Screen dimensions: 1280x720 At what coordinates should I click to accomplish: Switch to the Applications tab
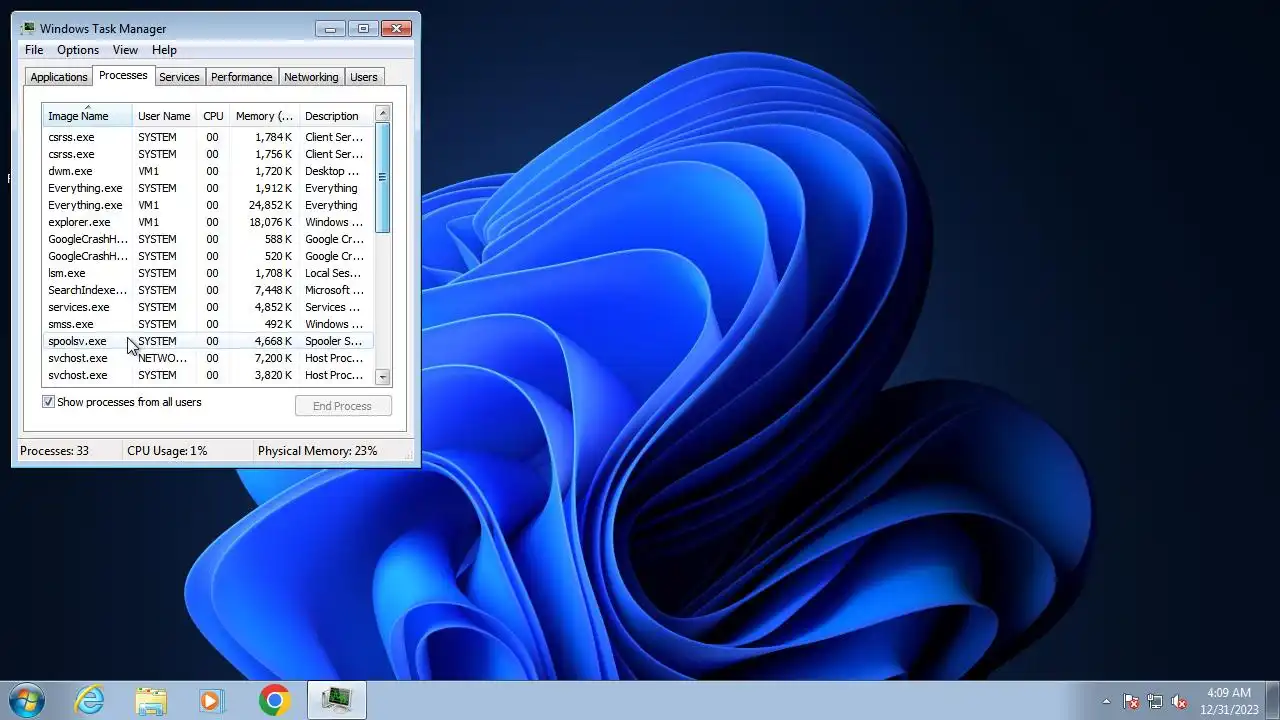coord(59,77)
